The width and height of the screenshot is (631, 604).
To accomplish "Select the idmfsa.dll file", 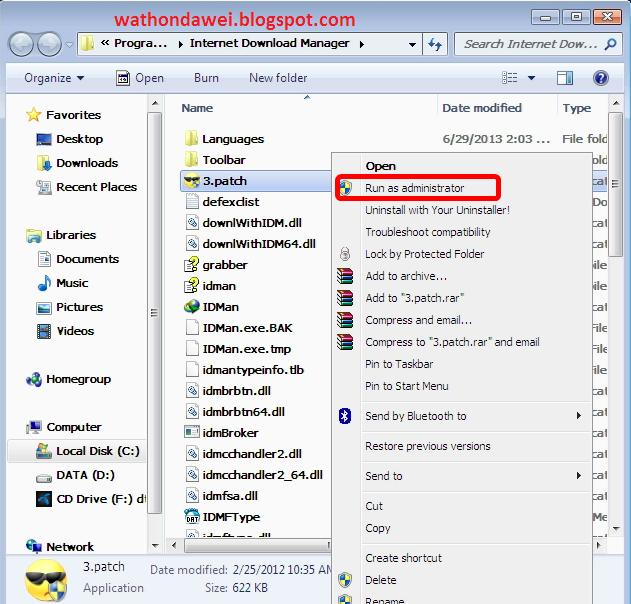I will pyautogui.click(x=230, y=496).
